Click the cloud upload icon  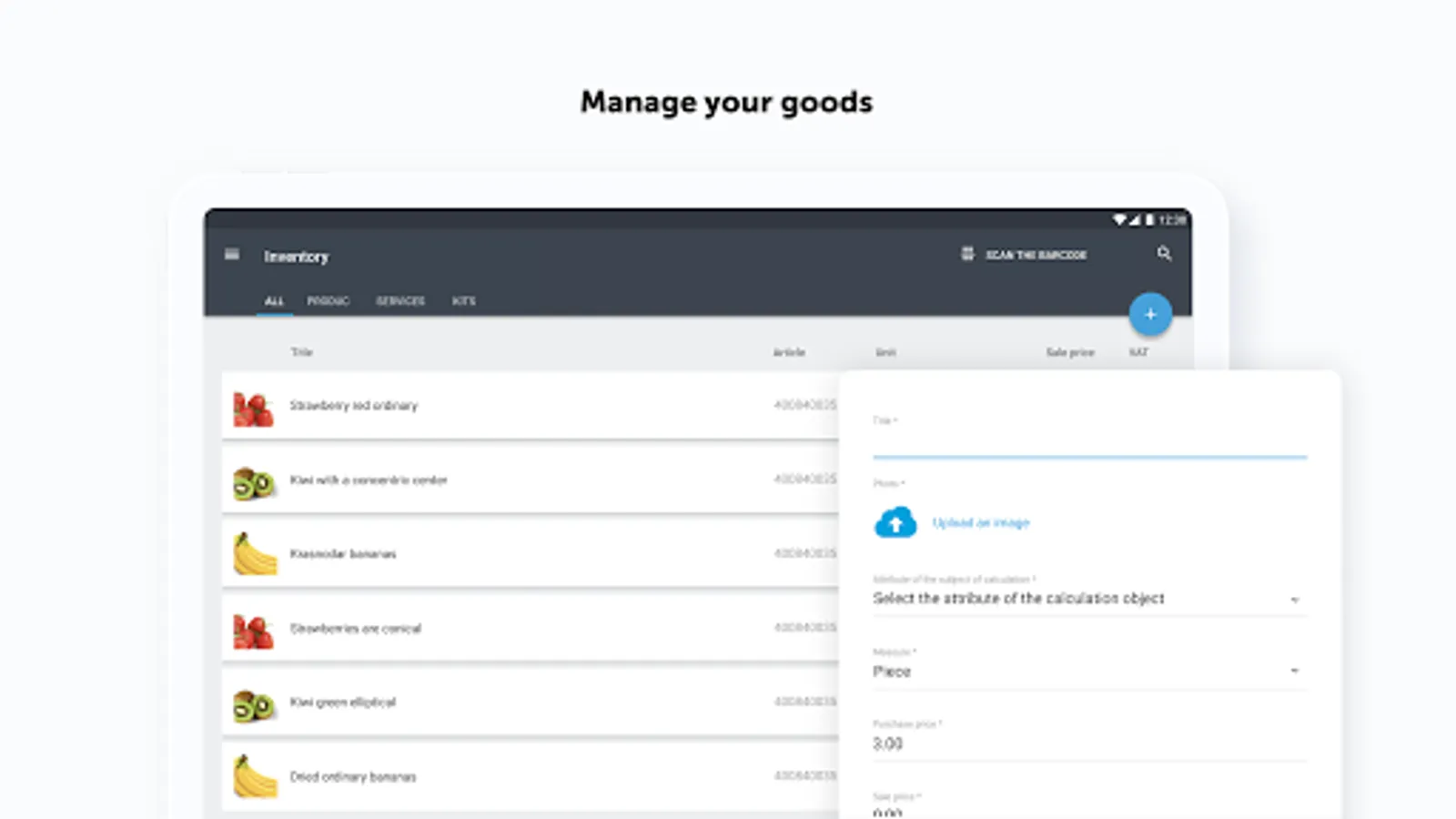coord(895,522)
